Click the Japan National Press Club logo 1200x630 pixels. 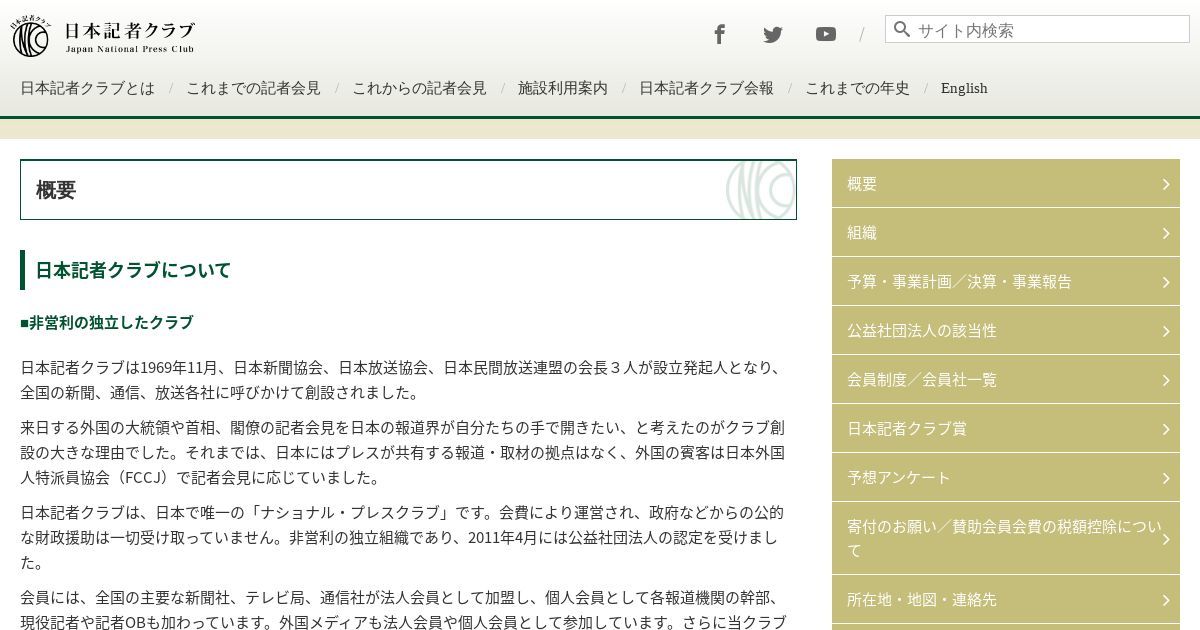point(103,36)
